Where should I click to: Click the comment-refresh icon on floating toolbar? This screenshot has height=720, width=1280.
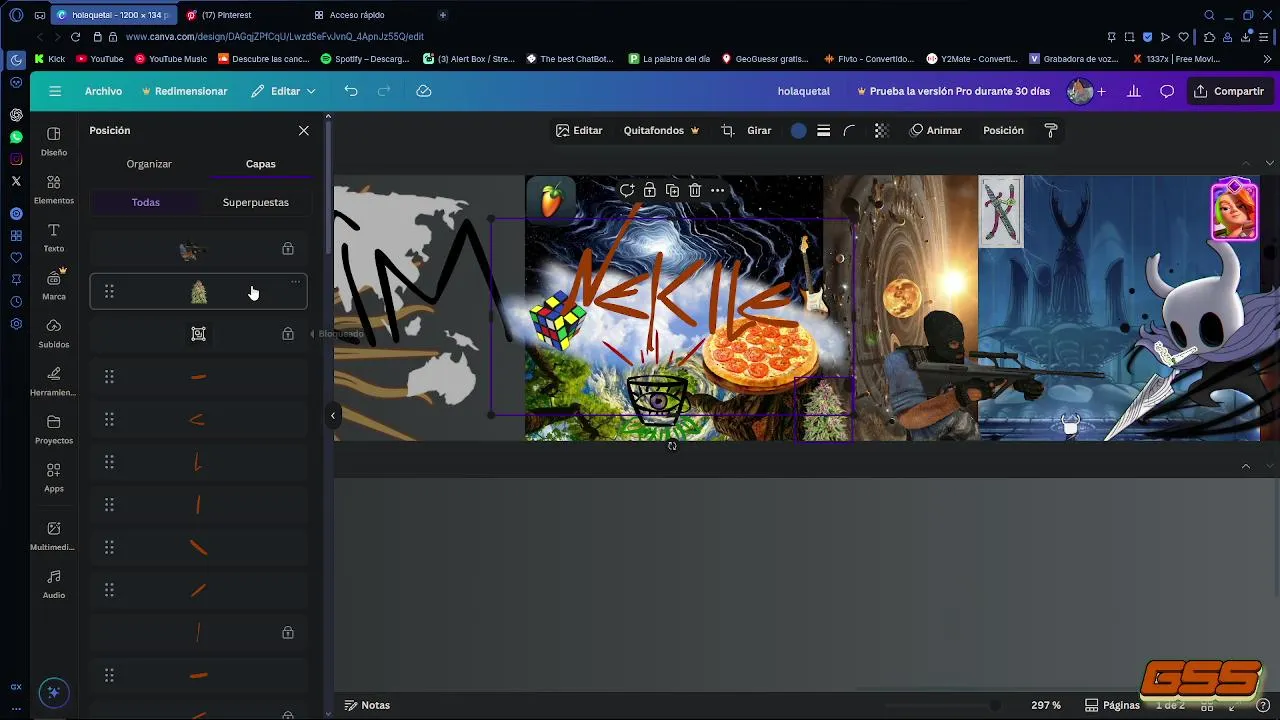[627, 190]
